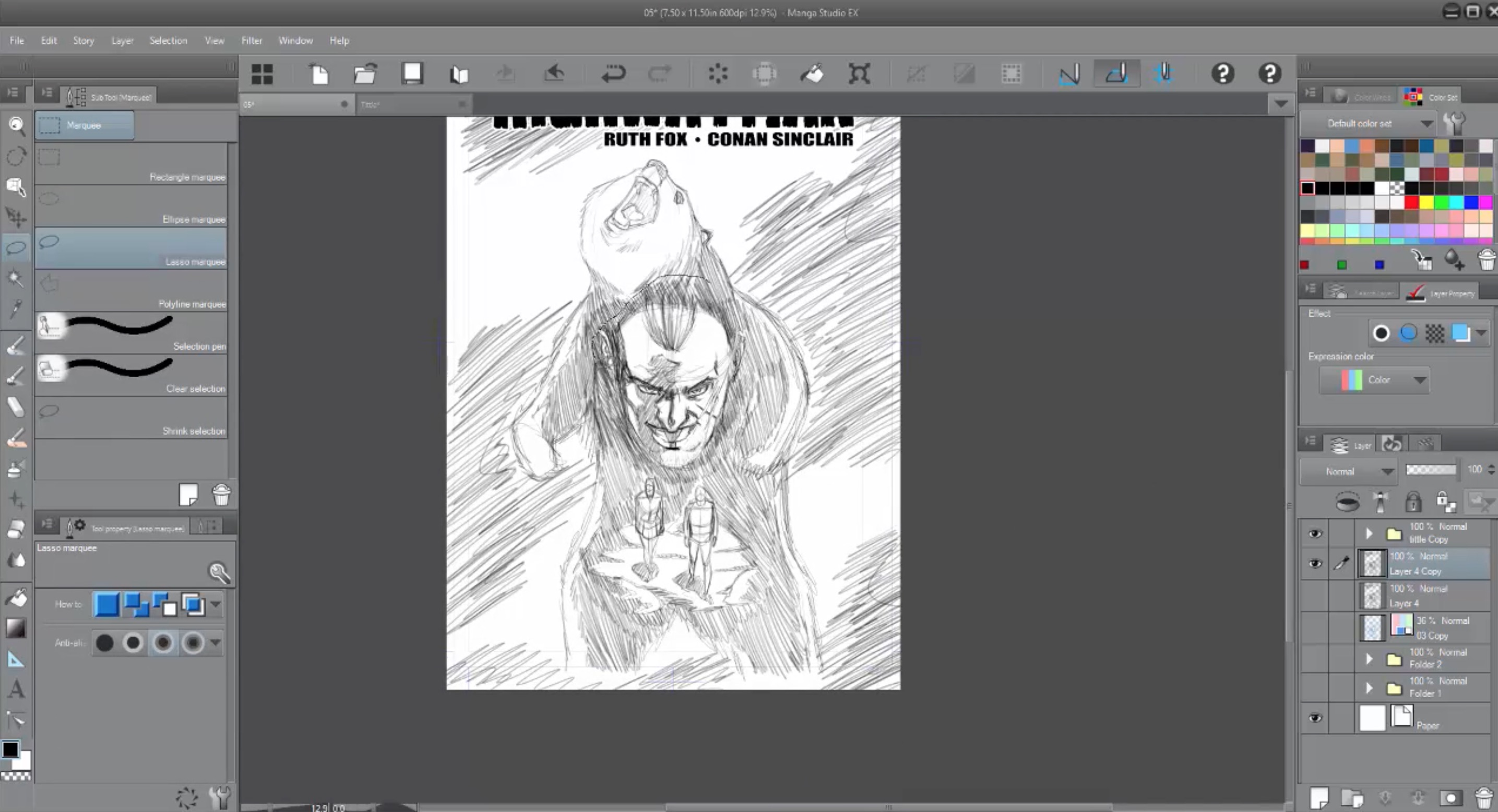
Task: Hide the tittle Copy folder layer
Action: point(1315,533)
